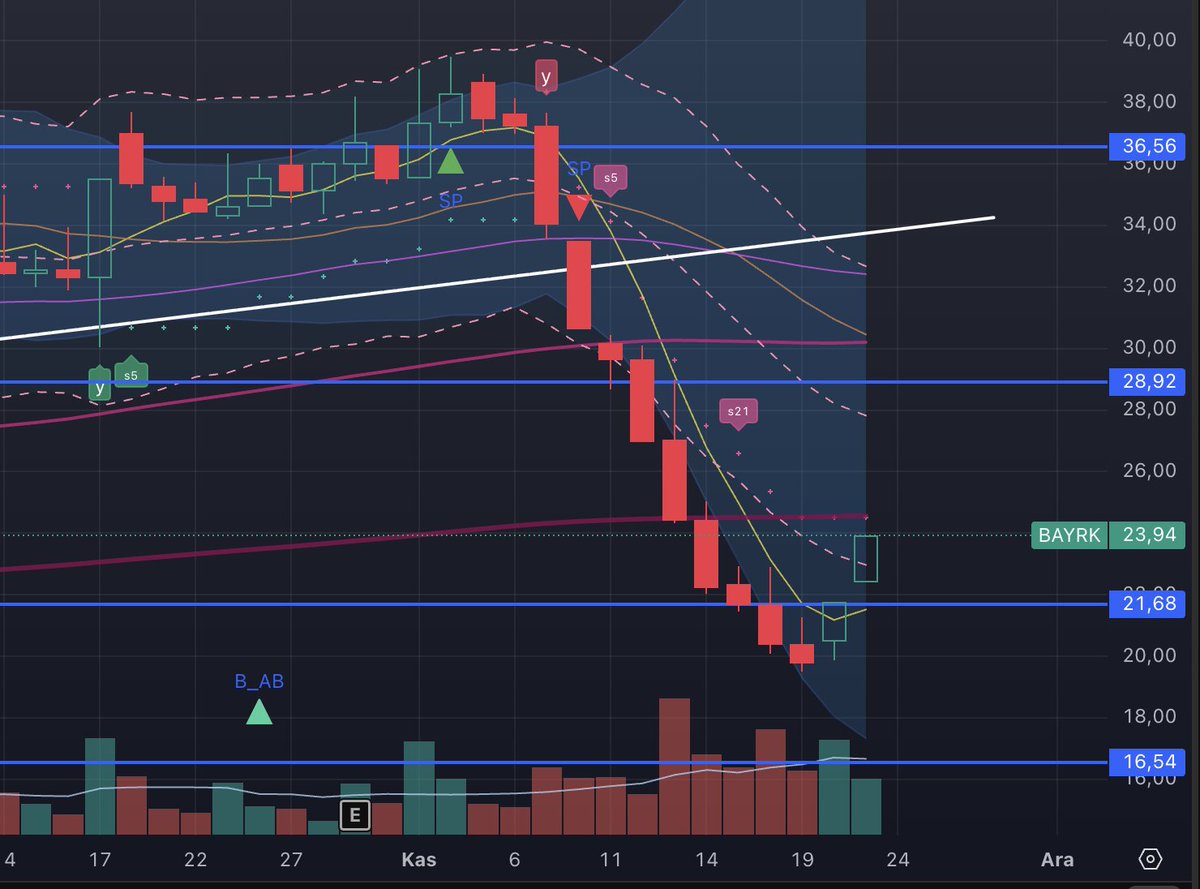Select the 28,92 price level label
The width and height of the screenshot is (1200, 889).
[1148, 382]
